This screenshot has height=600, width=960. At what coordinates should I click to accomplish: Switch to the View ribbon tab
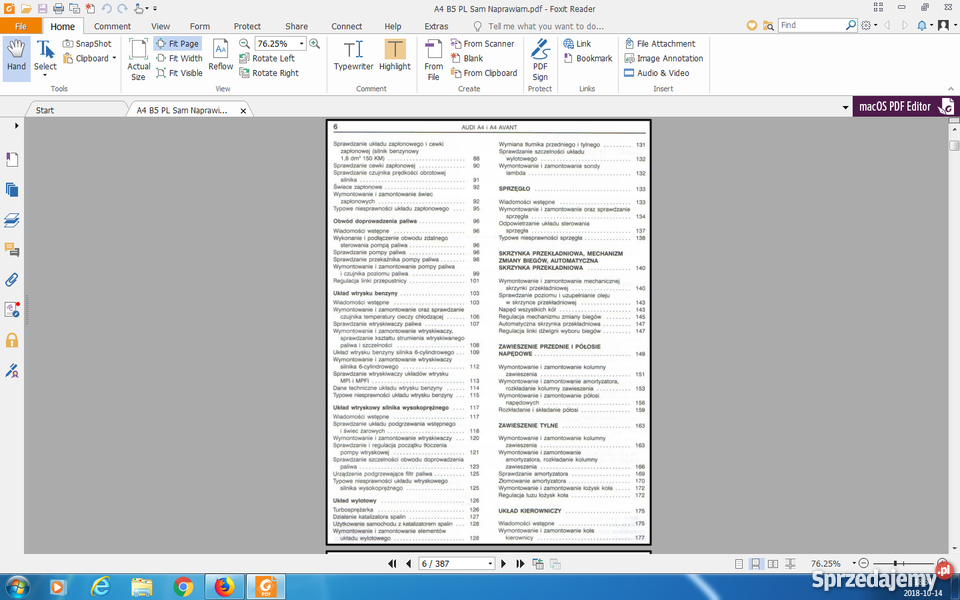(160, 26)
